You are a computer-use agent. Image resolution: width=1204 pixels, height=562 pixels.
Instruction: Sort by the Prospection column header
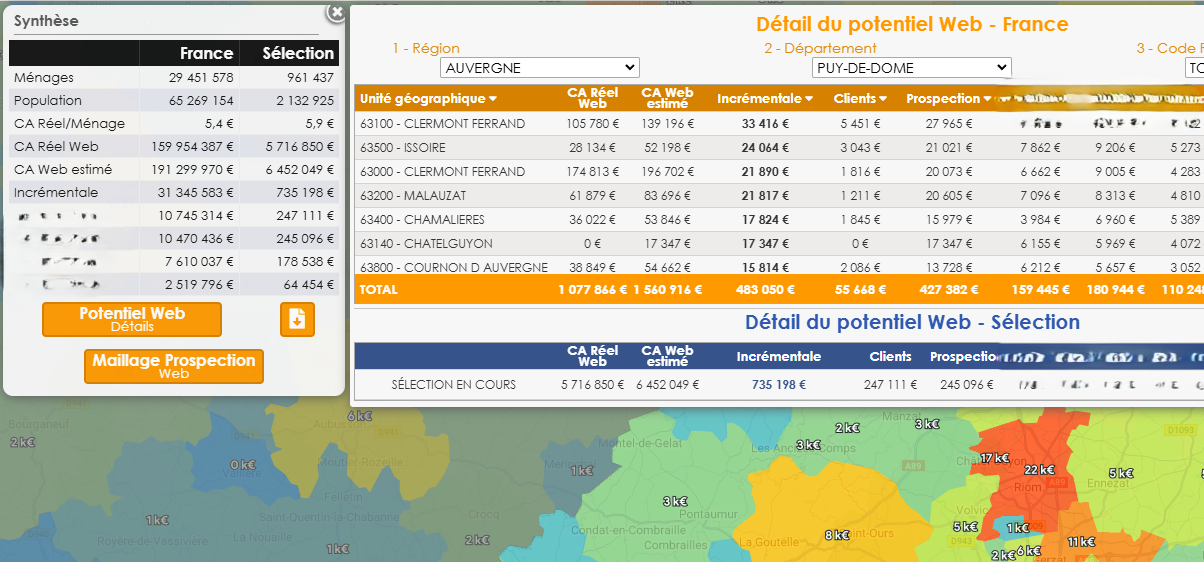click(949, 99)
